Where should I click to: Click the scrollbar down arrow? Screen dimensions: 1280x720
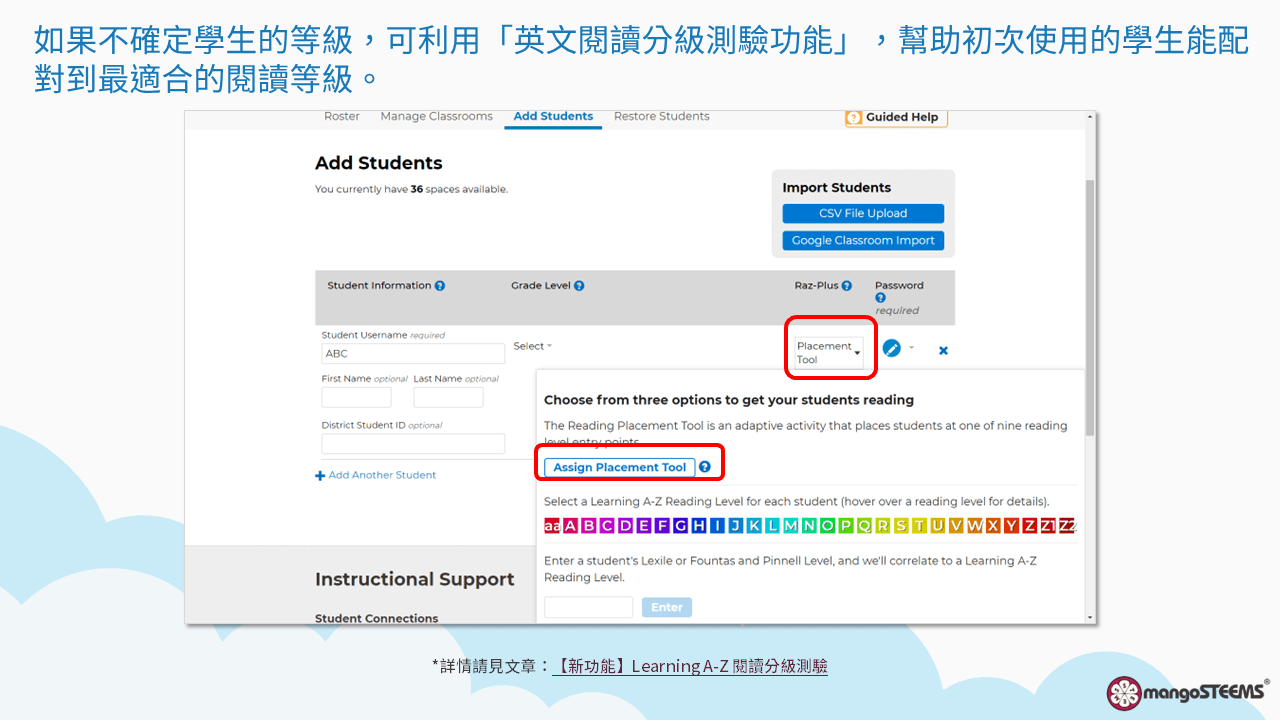(x=1090, y=618)
